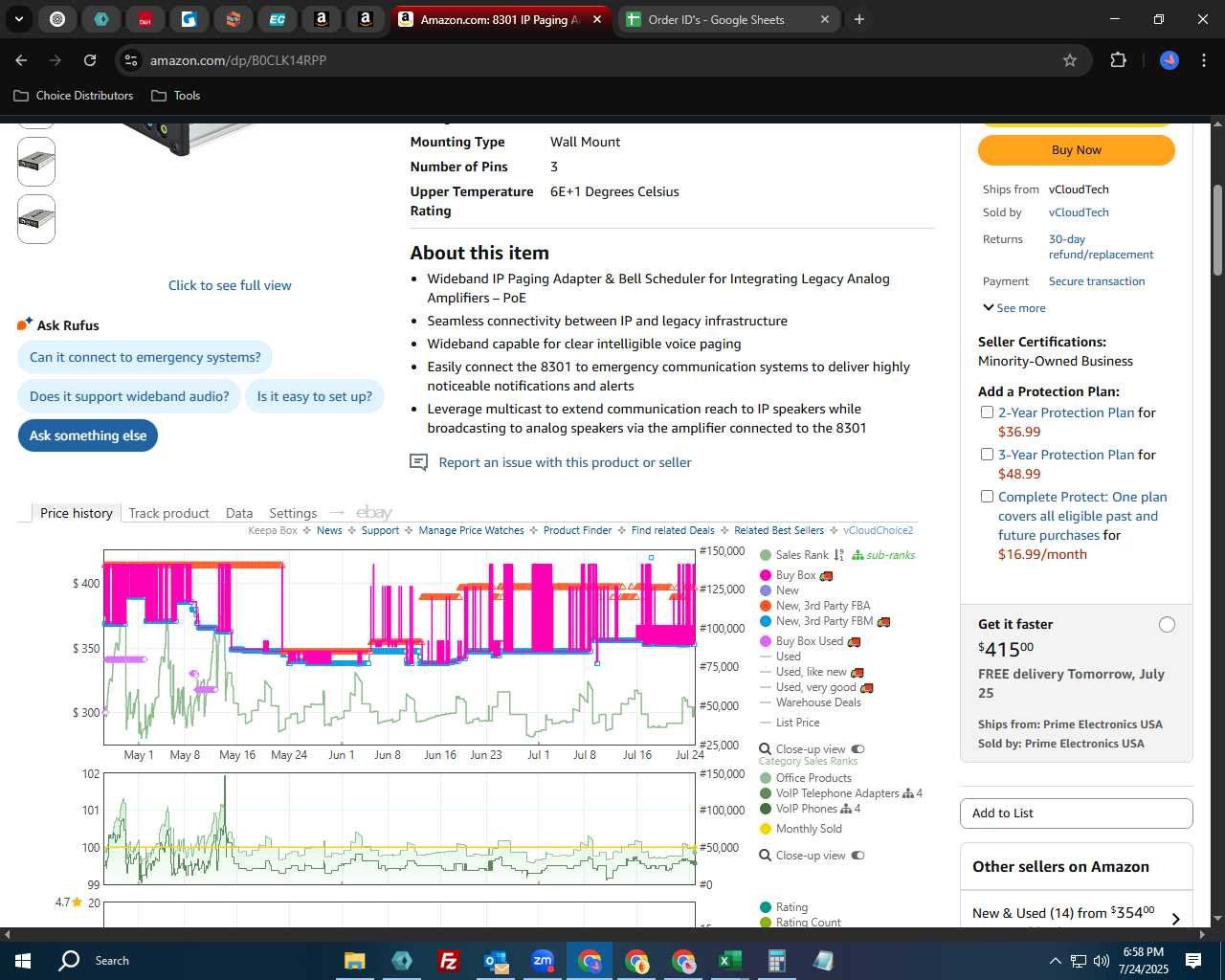
Task: Open Windows notification center icon
Action: coord(1193,961)
